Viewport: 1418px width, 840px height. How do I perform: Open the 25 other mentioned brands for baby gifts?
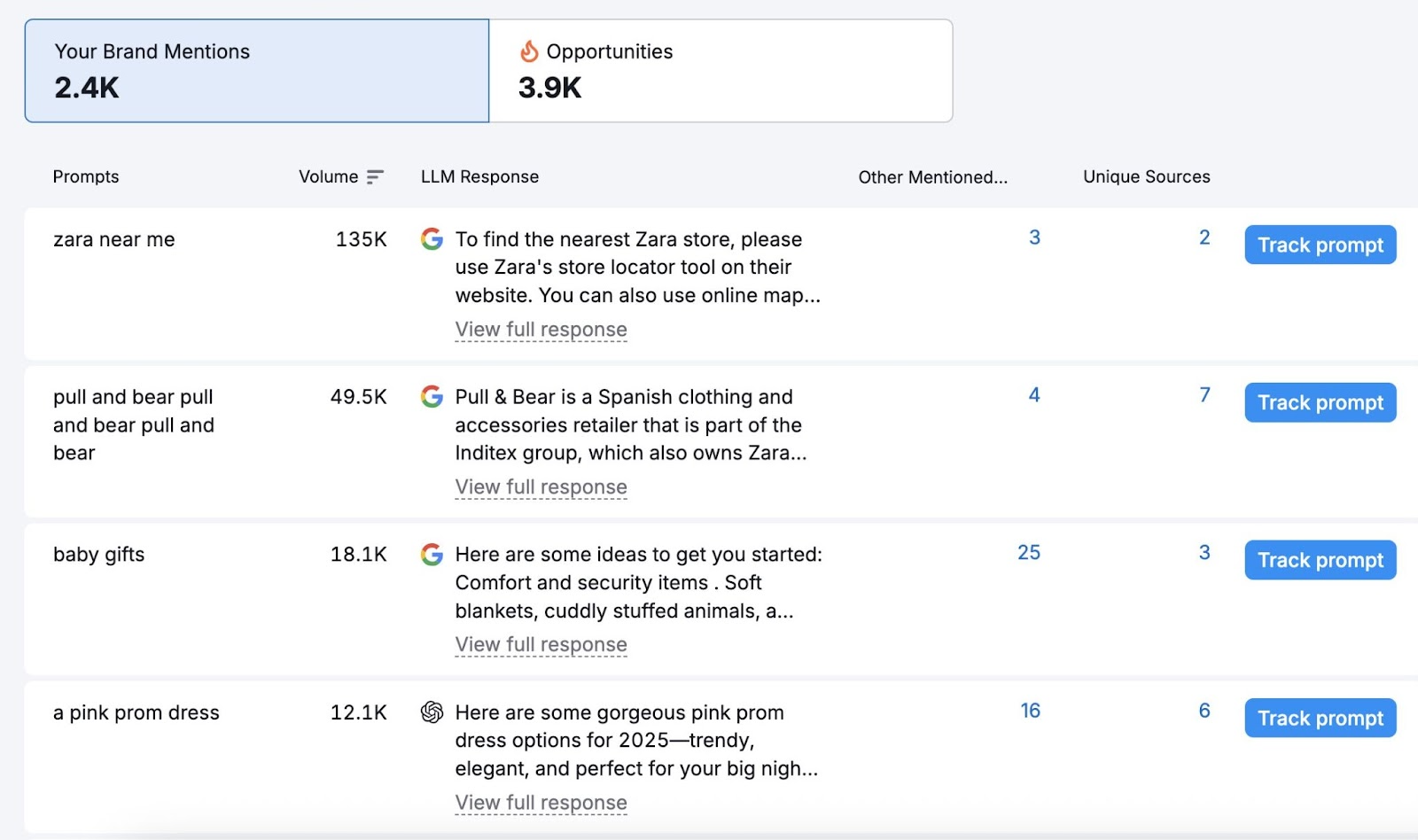[x=1029, y=552]
